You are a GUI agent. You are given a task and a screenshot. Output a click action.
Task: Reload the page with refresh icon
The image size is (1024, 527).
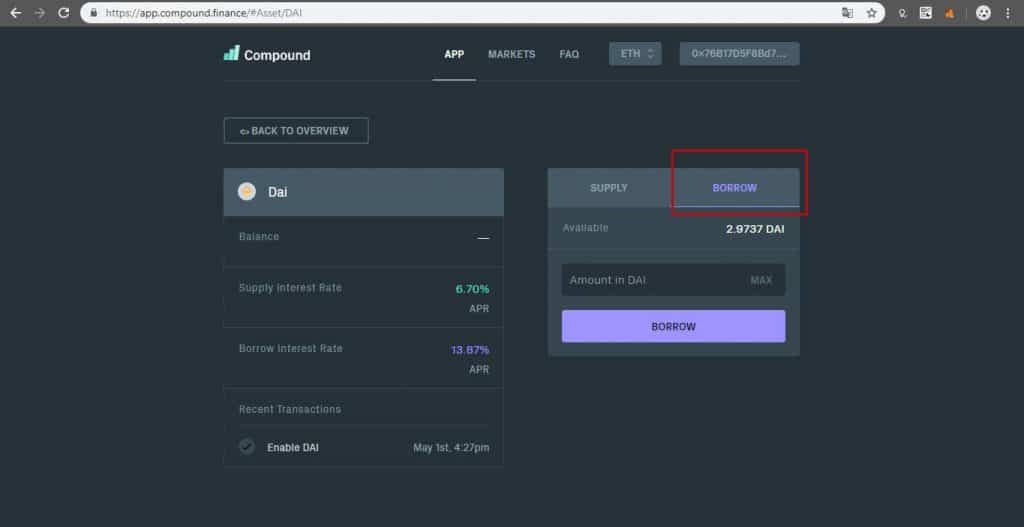point(63,13)
